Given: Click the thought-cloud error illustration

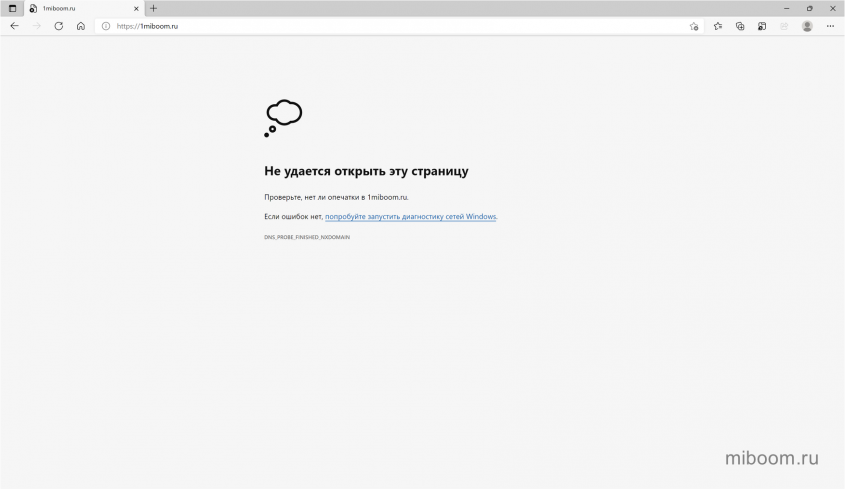Looking at the screenshot, I should point(283,117).
